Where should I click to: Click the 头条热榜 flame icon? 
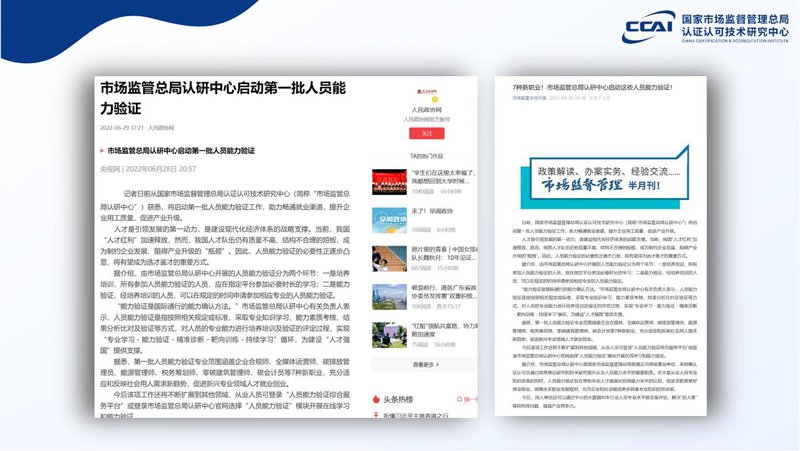[377, 399]
